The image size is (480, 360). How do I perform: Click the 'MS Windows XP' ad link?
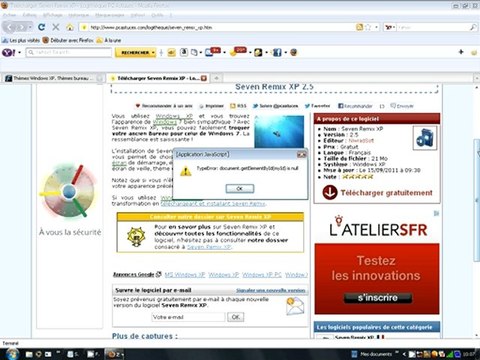coord(185,275)
